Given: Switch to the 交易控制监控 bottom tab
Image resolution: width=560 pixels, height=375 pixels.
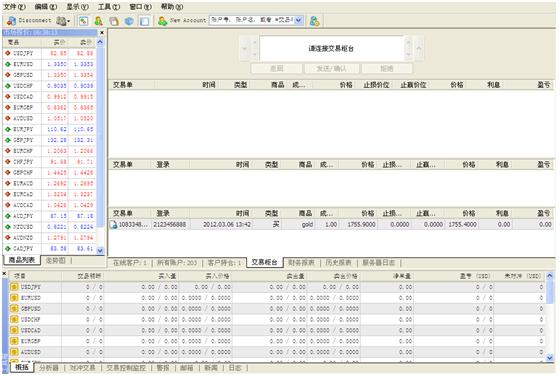Looking at the screenshot, I should coord(126,368).
